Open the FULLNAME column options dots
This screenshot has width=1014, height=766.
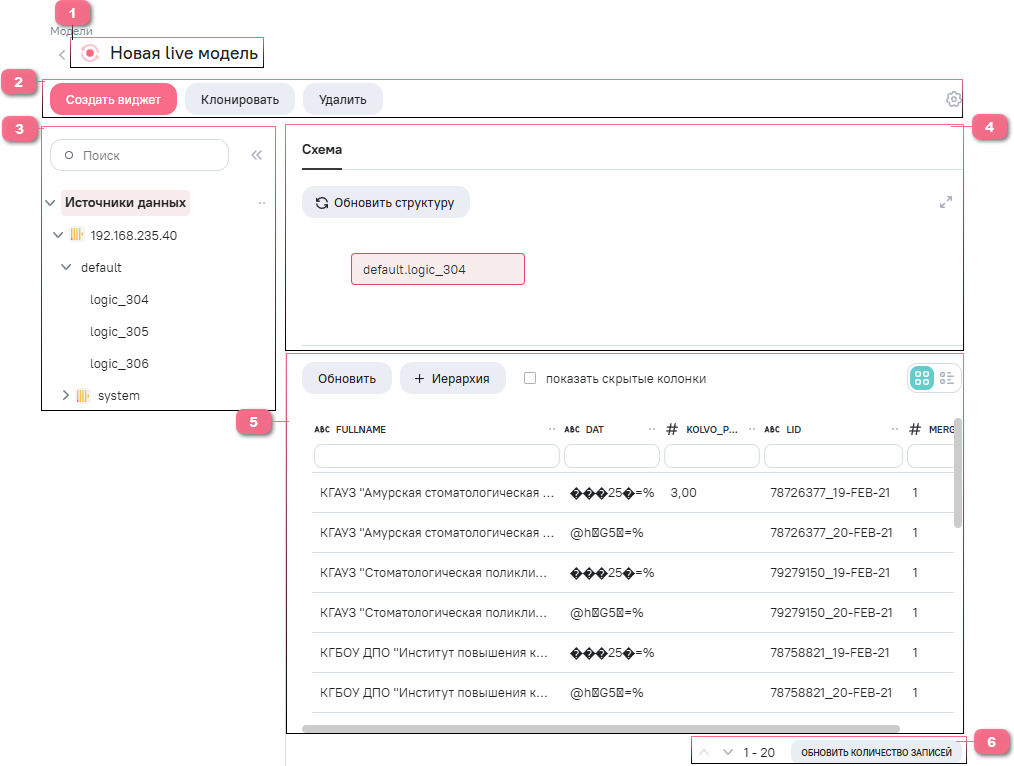coord(552,429)
